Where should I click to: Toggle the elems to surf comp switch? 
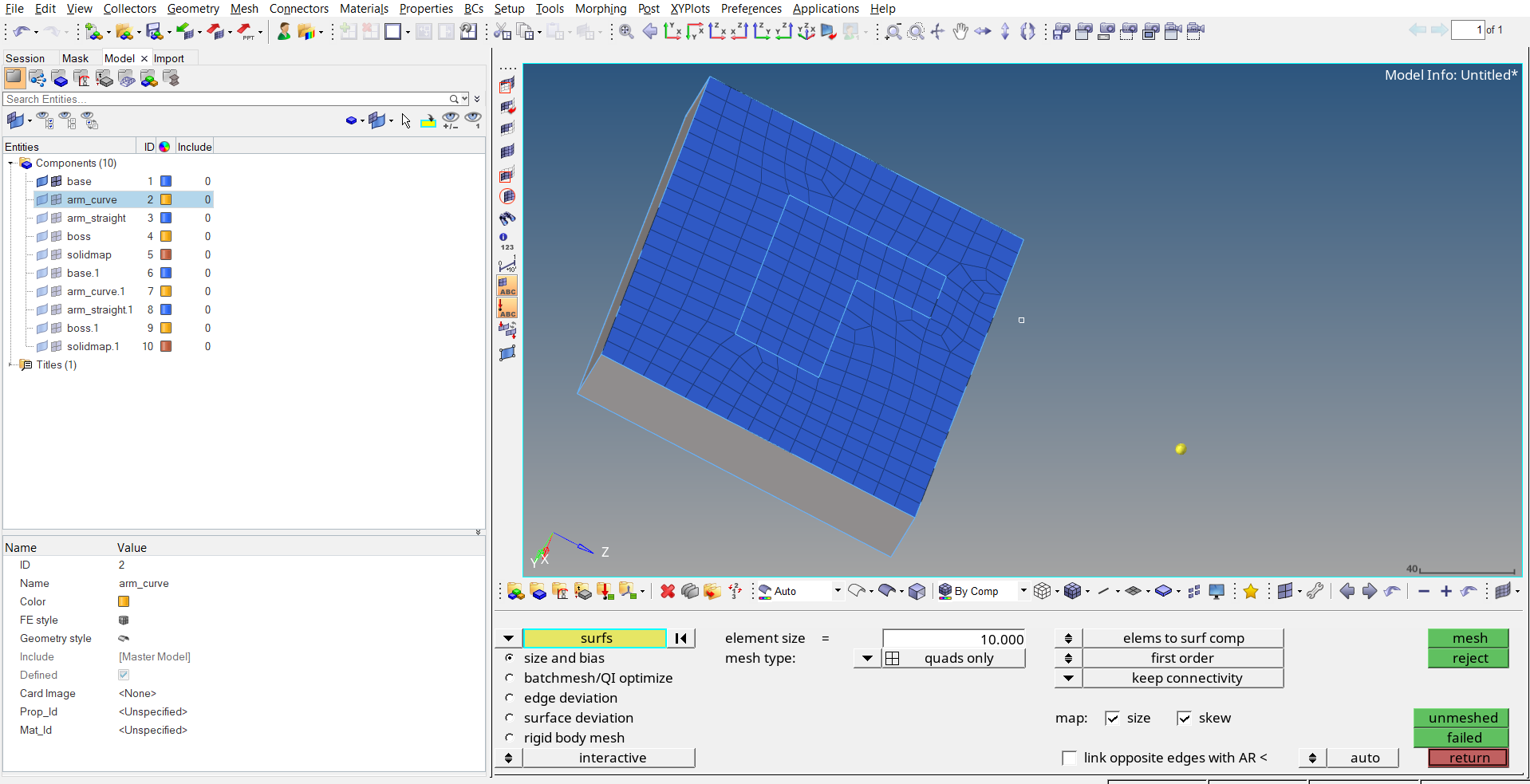point(1068,638)
